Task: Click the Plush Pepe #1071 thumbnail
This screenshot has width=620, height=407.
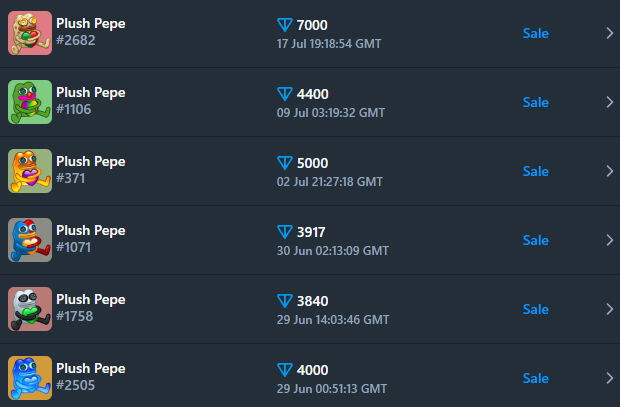Action: pyautogui.click(x=30, y=240)
